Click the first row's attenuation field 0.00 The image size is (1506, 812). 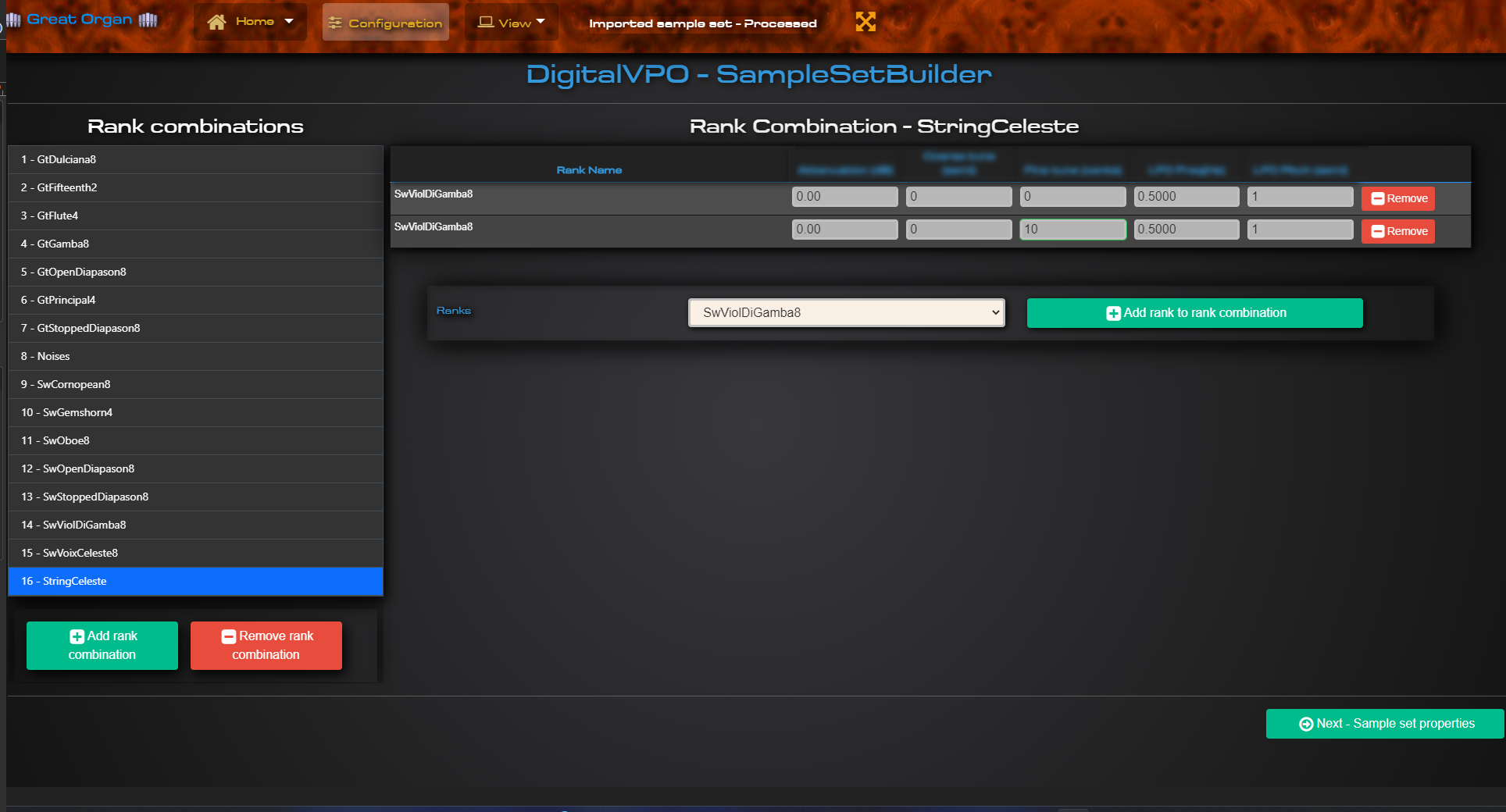point(845,197)
